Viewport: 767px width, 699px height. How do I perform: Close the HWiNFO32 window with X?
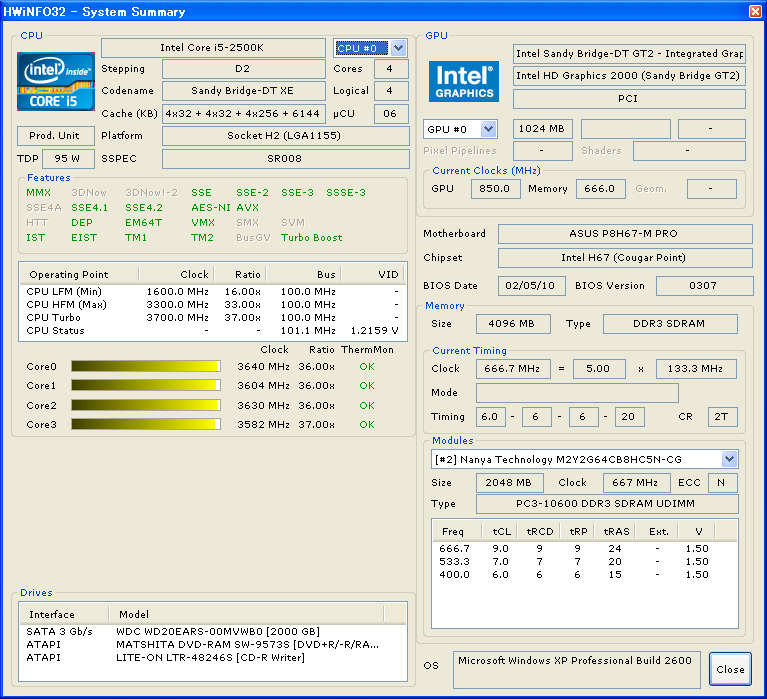click(x=756, y=11)
